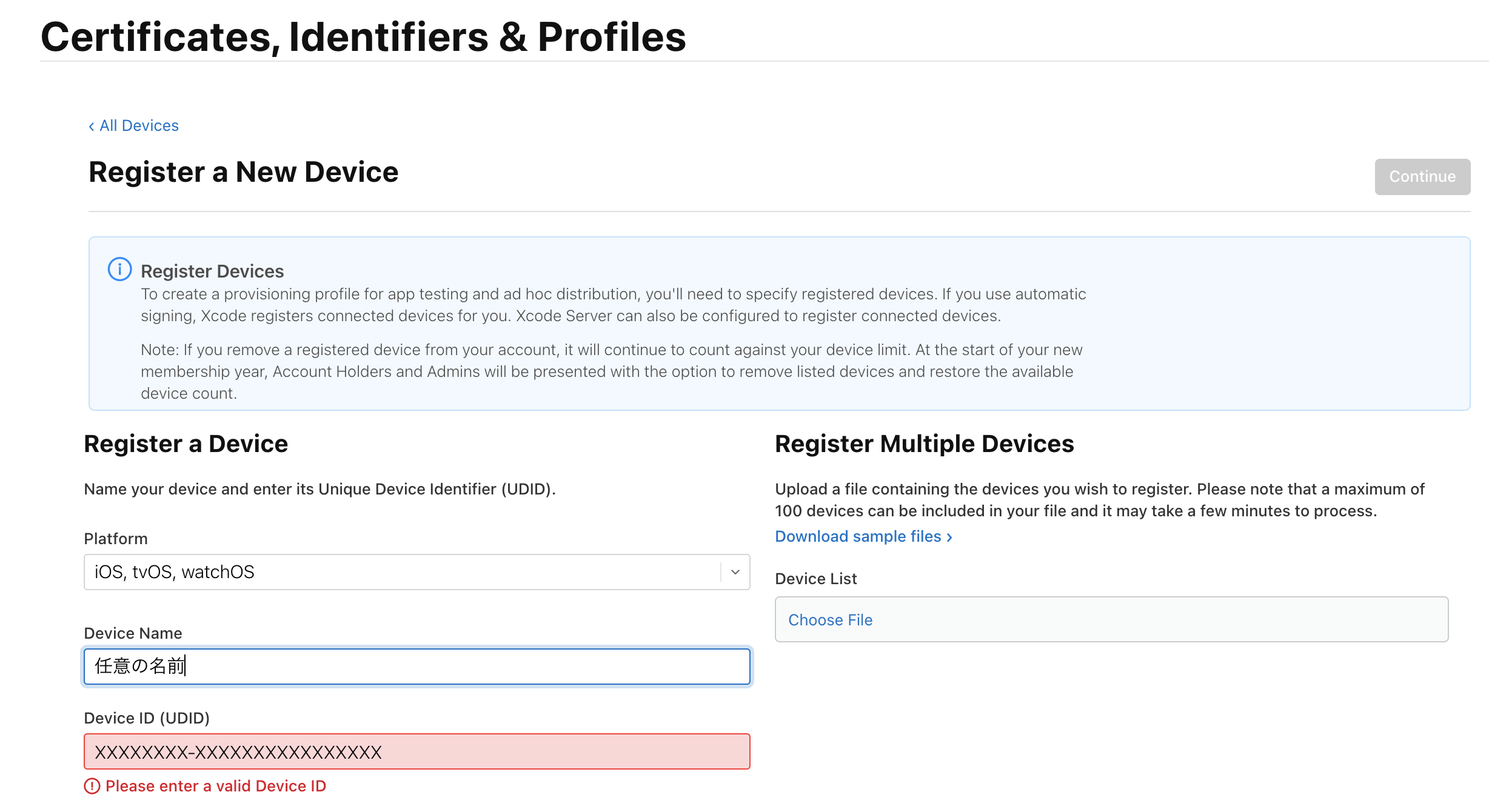Click the Register a Device section heading
This screenshot has width=1489, height=812.
[x=186, y=444]
